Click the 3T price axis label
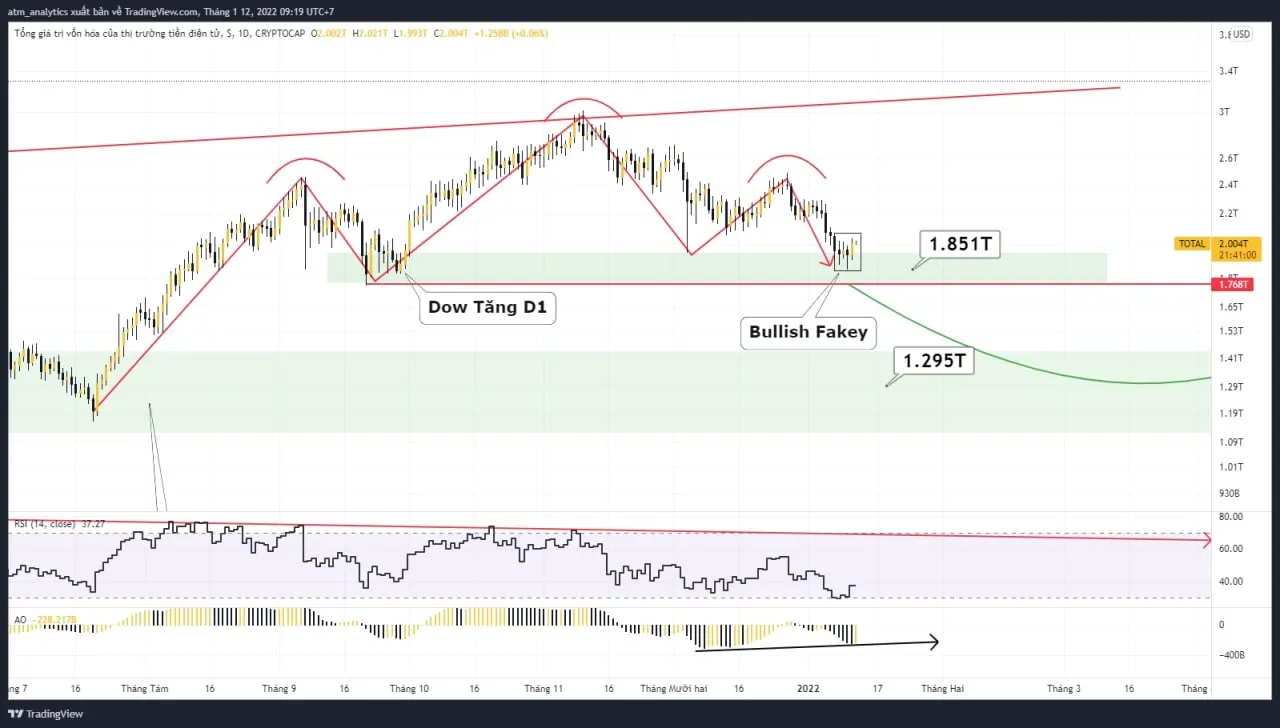The height and width of the screenshot is (728, 1280). (x=1224, y=111)
